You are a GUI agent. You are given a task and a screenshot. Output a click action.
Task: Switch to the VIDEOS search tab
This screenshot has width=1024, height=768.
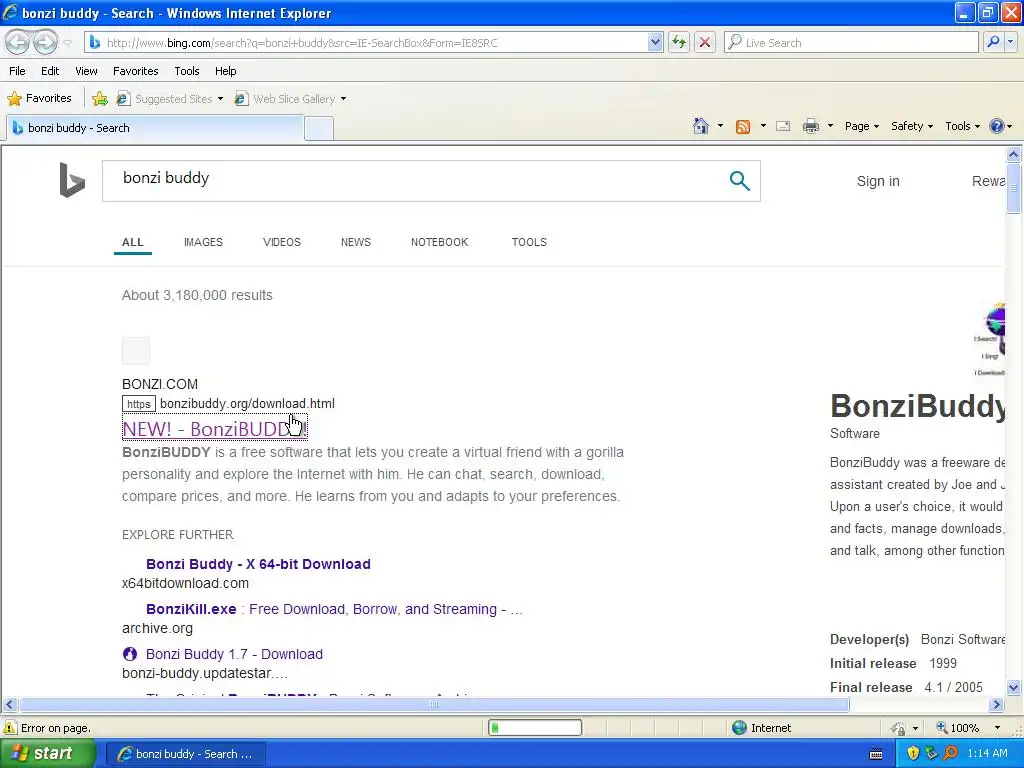coord(281,242)
